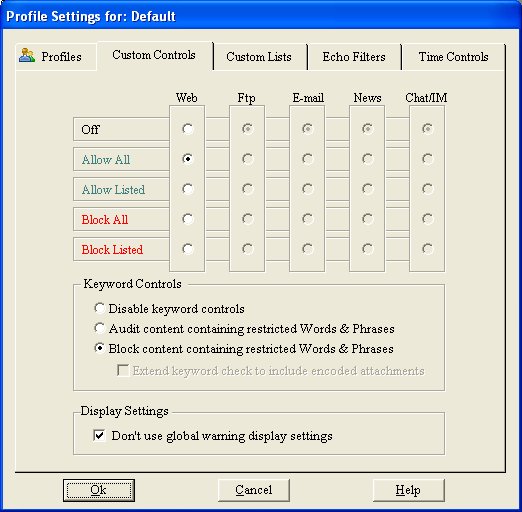The height and width of the screenshot is (512, 522).
Task: Select Allow Listed radio for Web
Action: [x=187, y=189]
